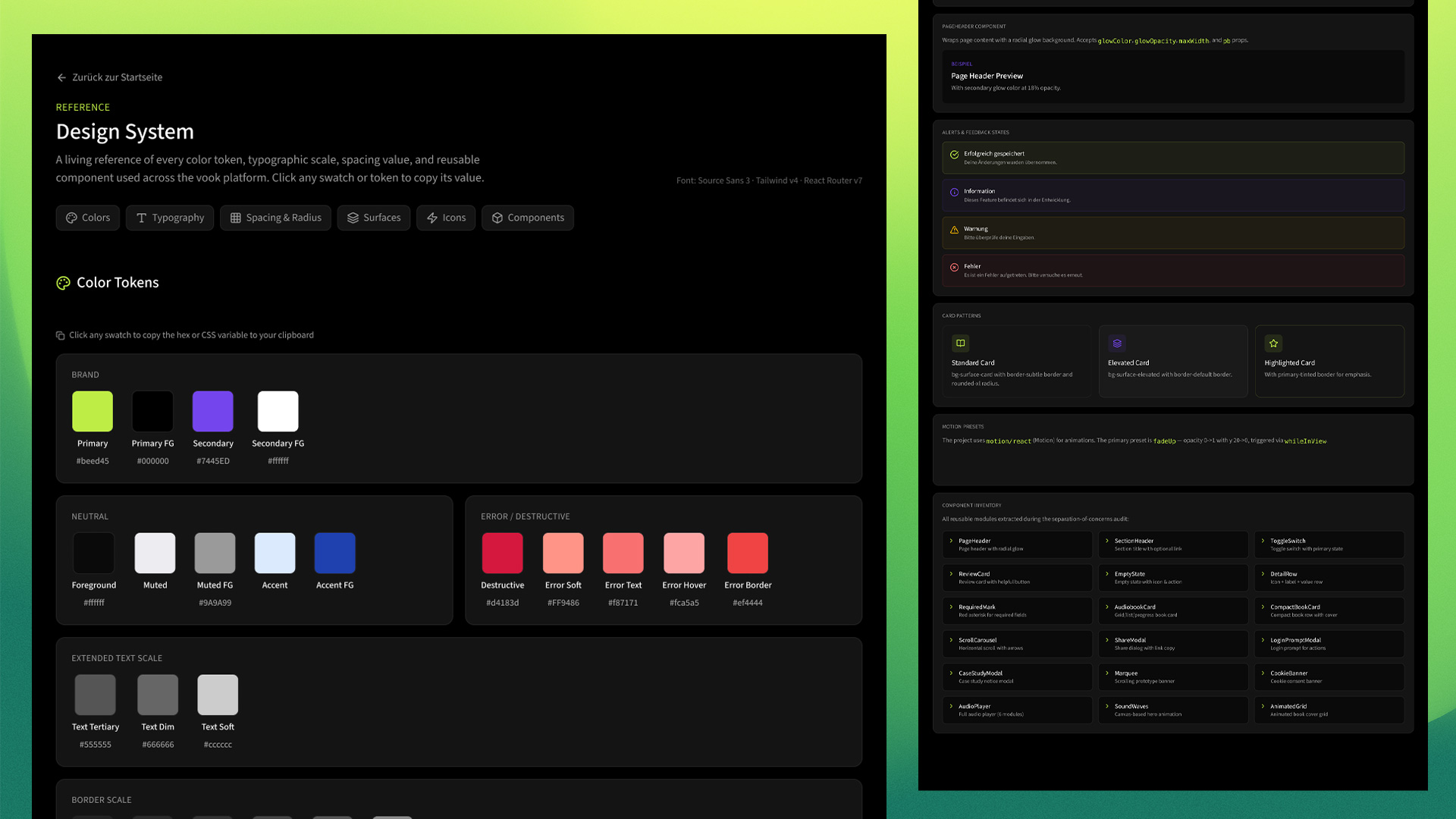Copy the Primary #beed45 color swatch
The image size is (1456, 819).
[x=92, y=410]
